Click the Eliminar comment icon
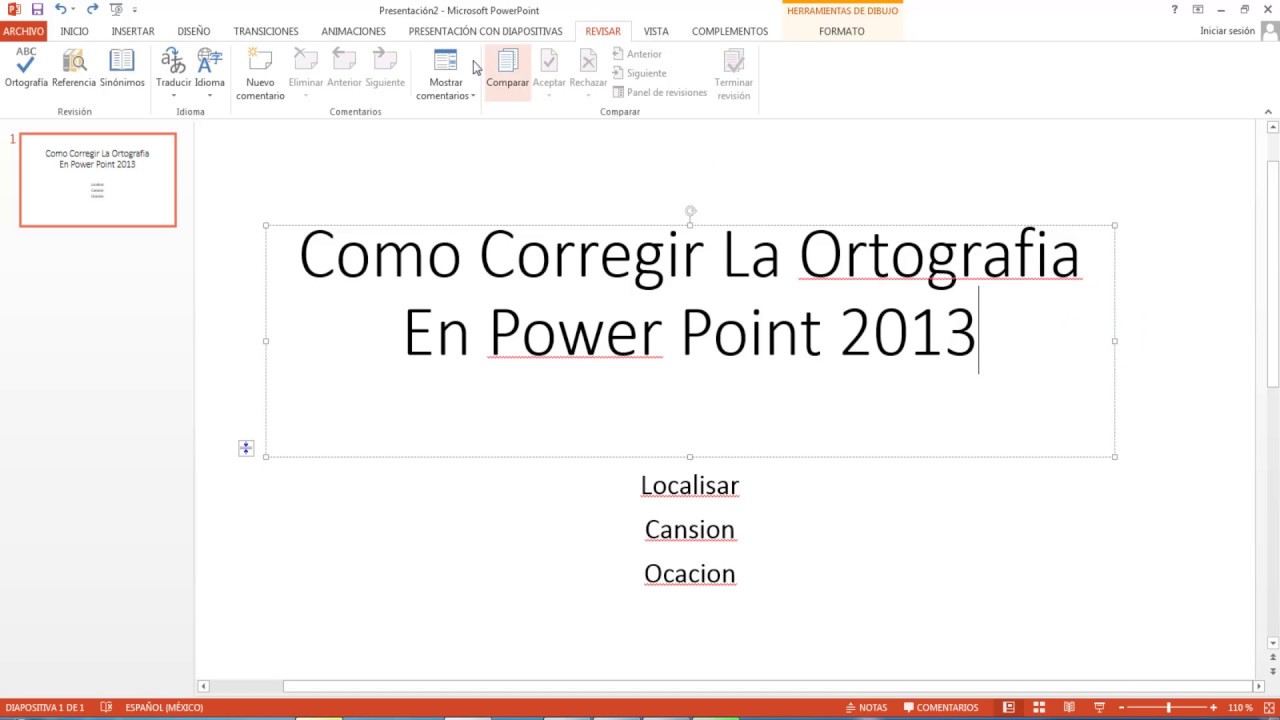 (x=306, y=61)
